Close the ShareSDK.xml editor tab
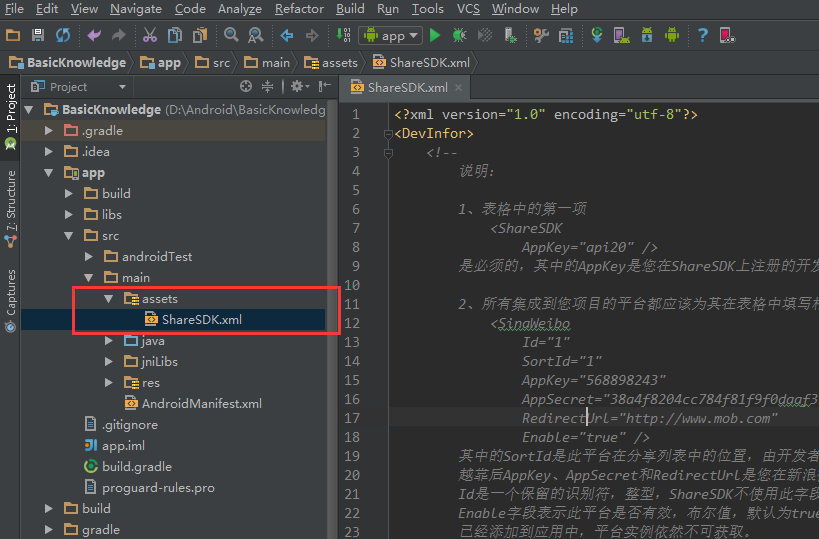The width and height of the screenshot is (819, 539). (x=459, y=87)
